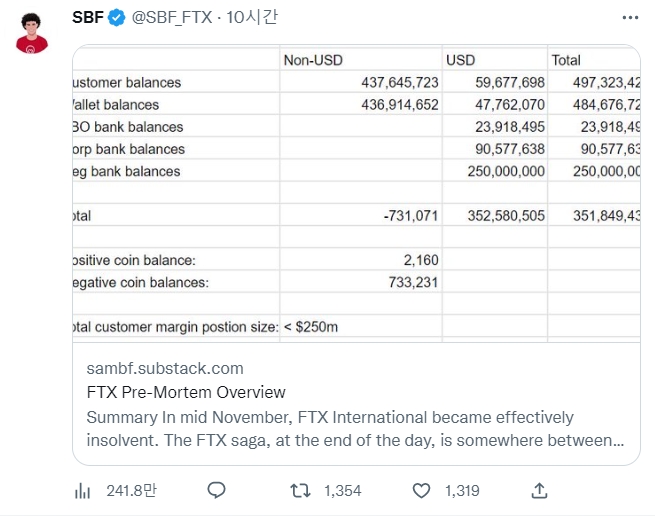Retweet using the arrows icon
This screenshot has height=521, width=655.
(x=298, y=491)
